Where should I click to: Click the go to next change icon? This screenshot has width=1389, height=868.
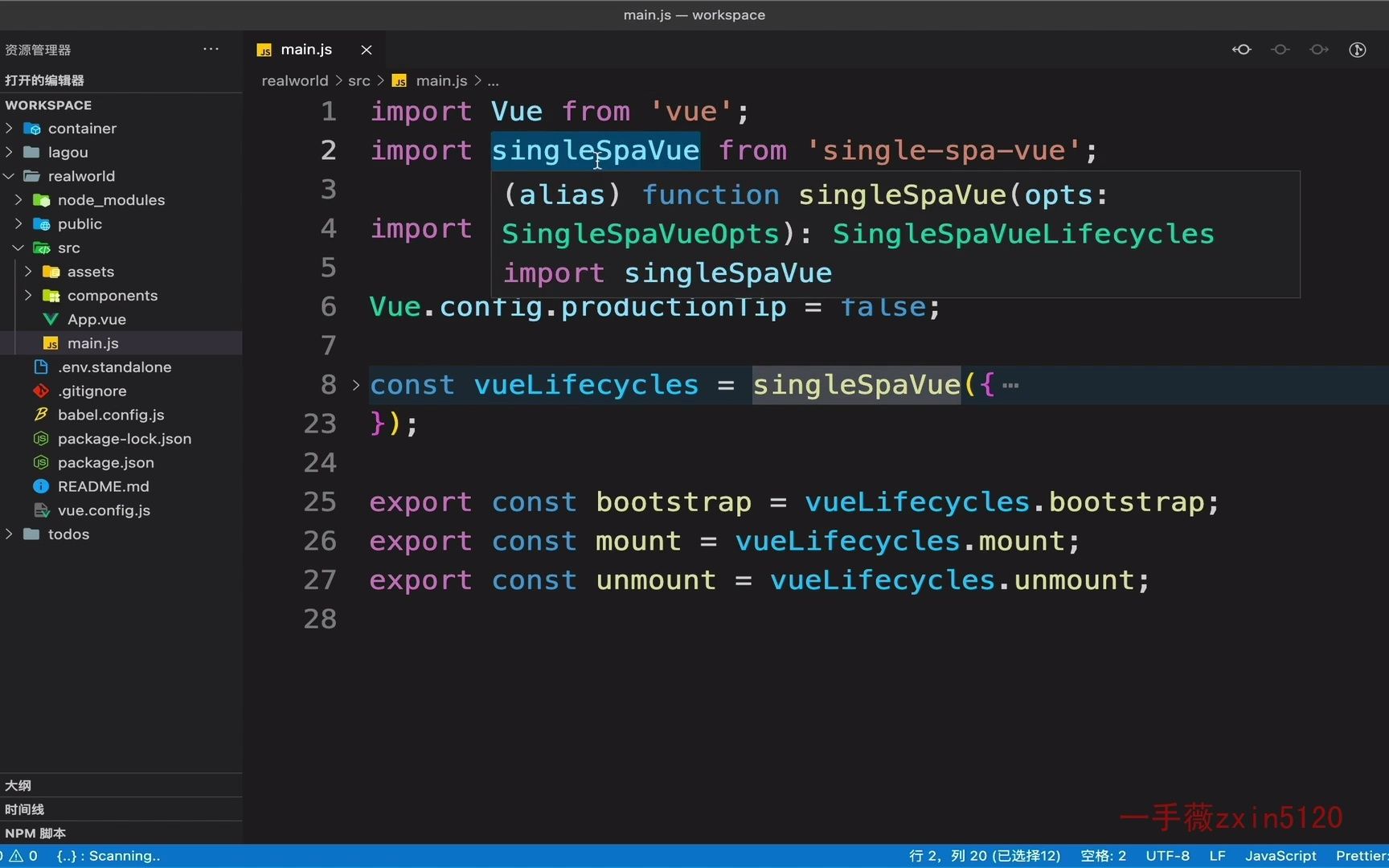tap(1319, 50)
